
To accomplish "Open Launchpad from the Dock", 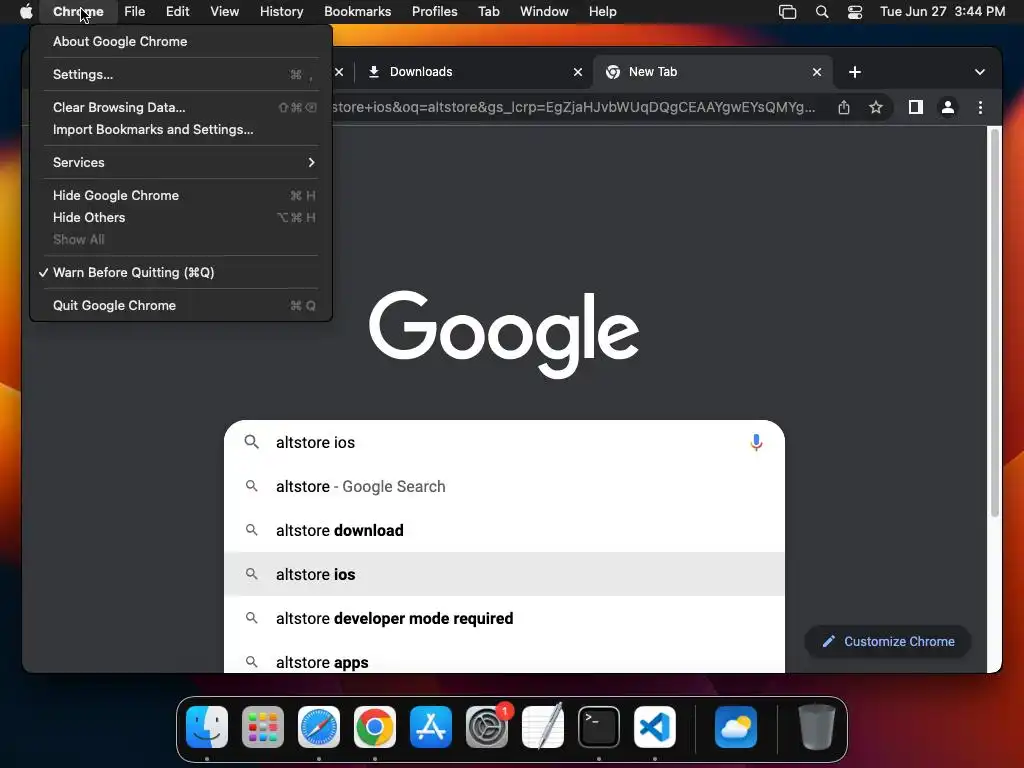I will (263, 726).
